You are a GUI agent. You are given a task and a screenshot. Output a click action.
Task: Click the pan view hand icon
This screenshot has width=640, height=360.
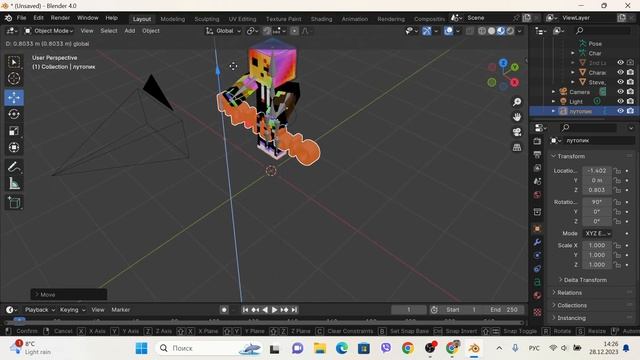tap(517, 117)
